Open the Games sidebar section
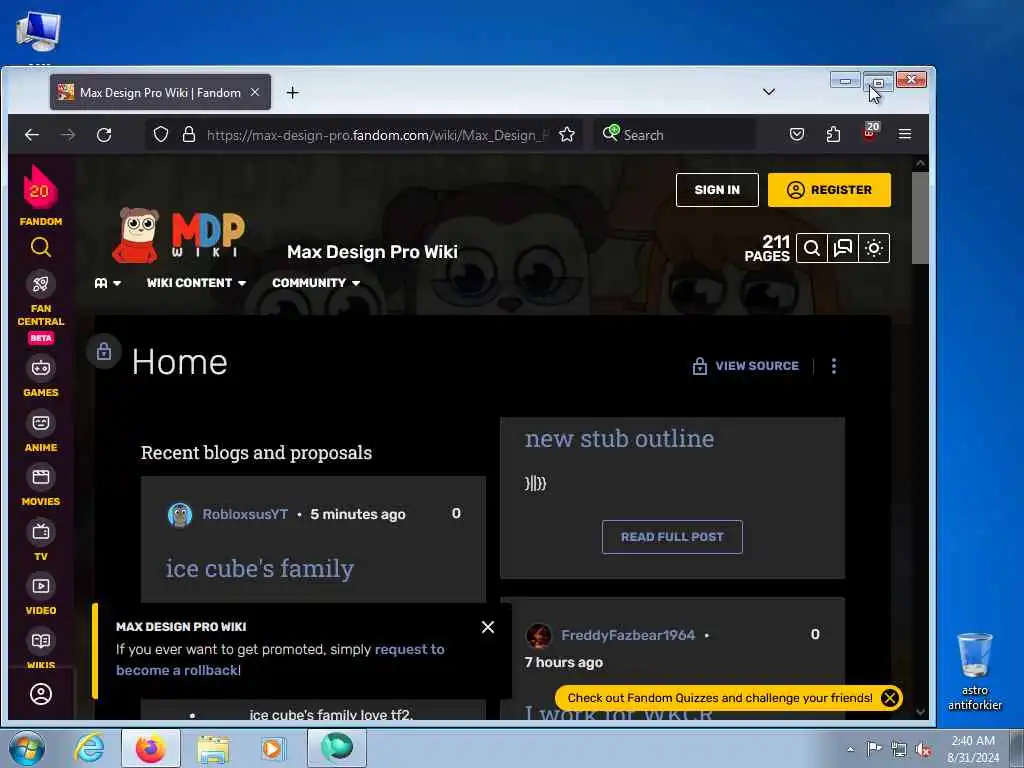 click(40, 376)
